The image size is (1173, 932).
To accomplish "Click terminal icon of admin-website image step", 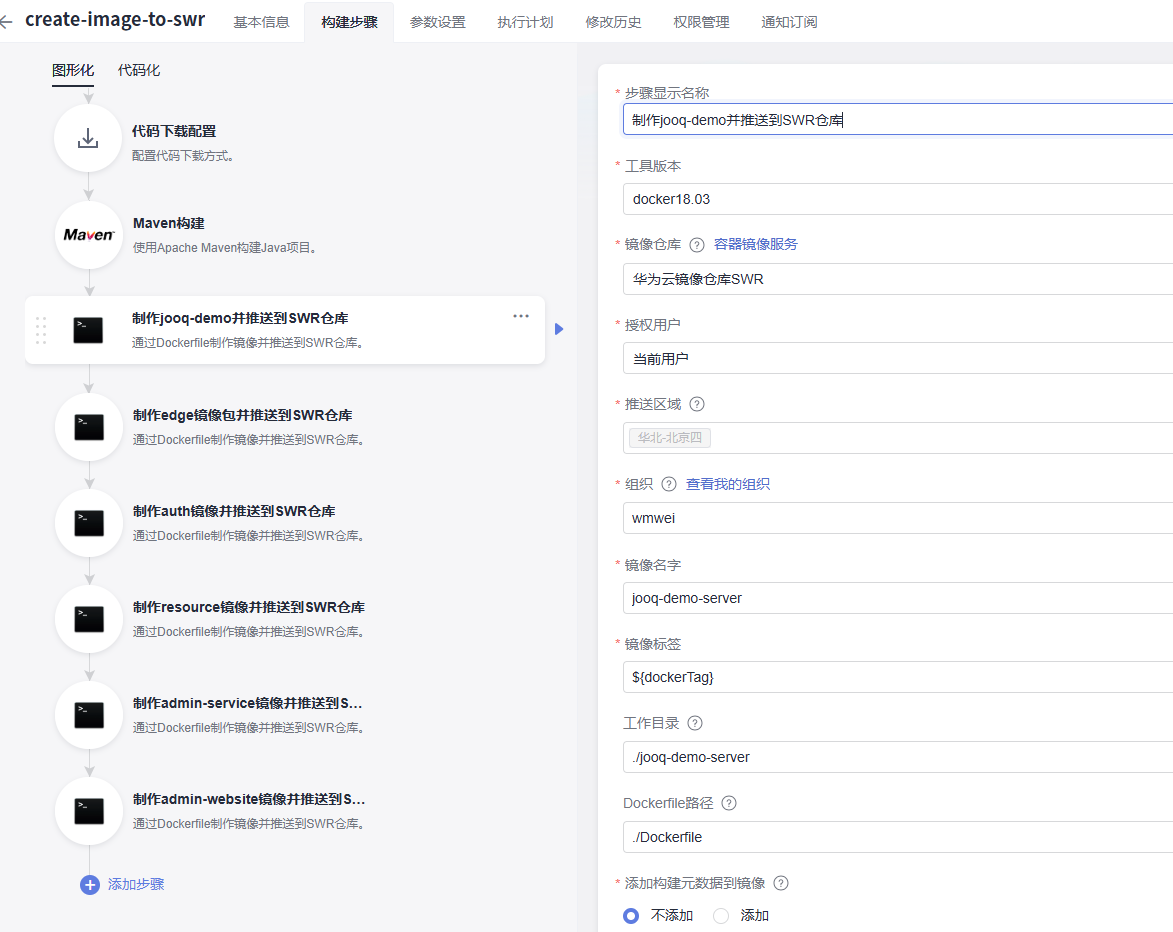I will (x=89, y=811).
